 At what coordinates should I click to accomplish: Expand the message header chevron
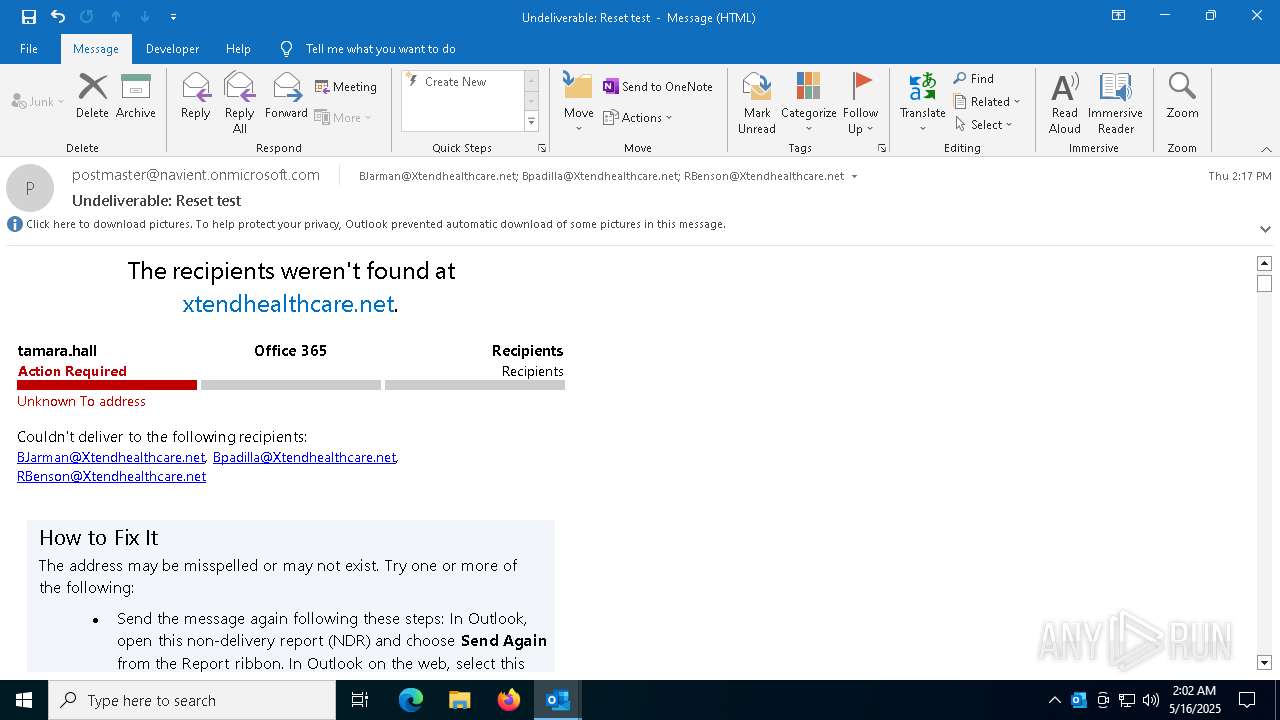1265,229
